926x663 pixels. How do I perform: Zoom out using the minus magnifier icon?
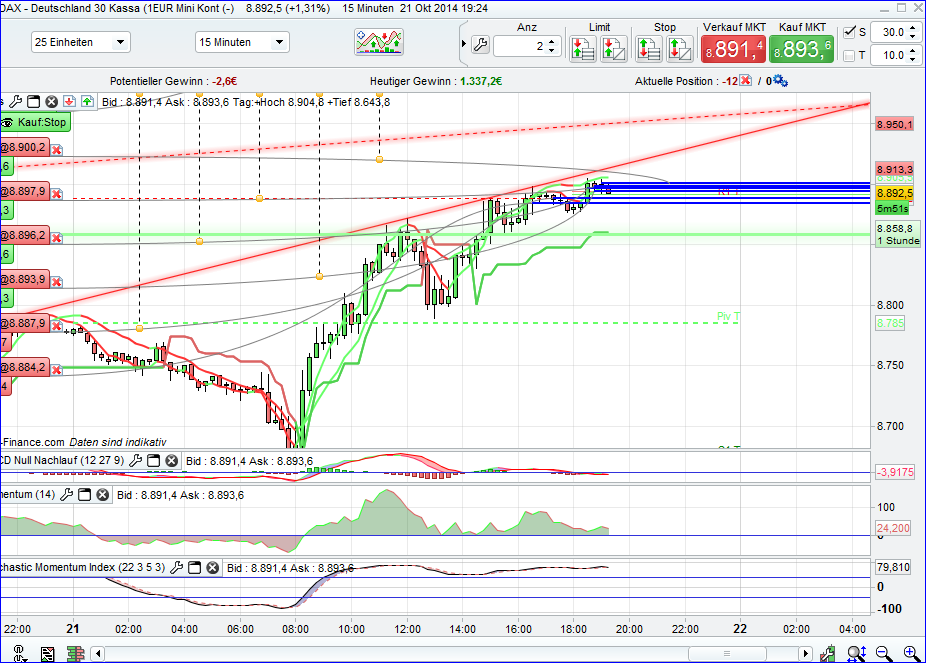[881, 653]
